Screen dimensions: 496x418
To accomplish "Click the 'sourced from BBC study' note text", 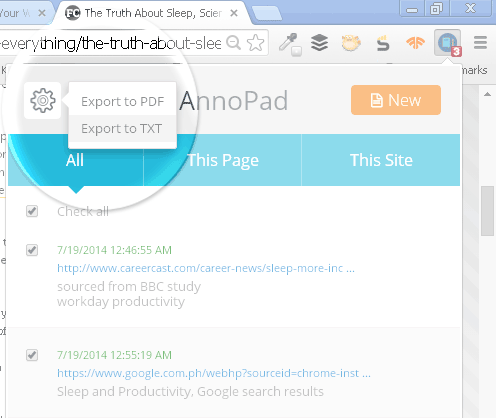I will (x=129, y=287).
